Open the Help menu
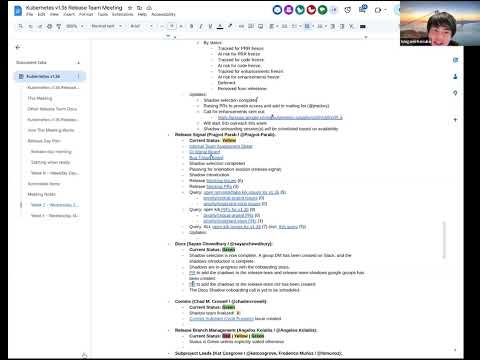This screenshot has height=360, width=480. 142,14
